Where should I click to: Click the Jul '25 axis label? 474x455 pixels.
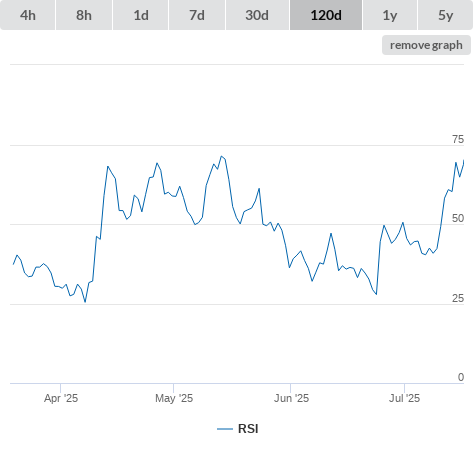pos(404,398)
